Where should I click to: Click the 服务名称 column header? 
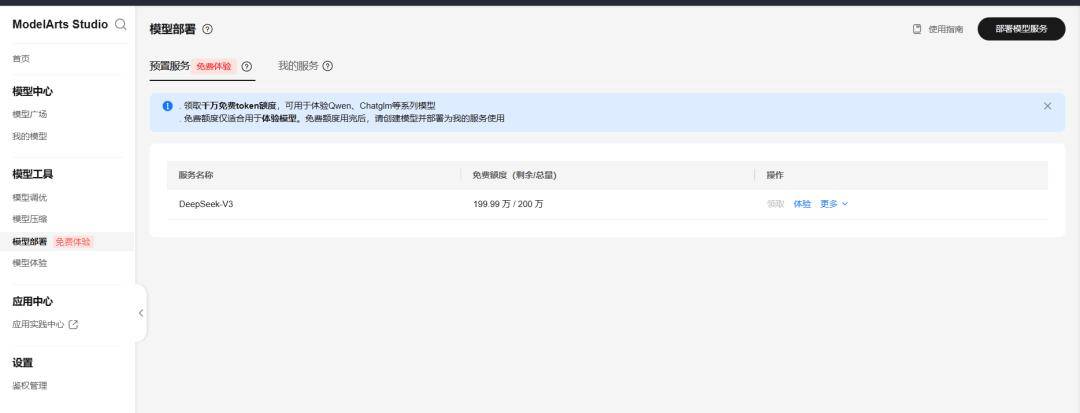[196, 176]
